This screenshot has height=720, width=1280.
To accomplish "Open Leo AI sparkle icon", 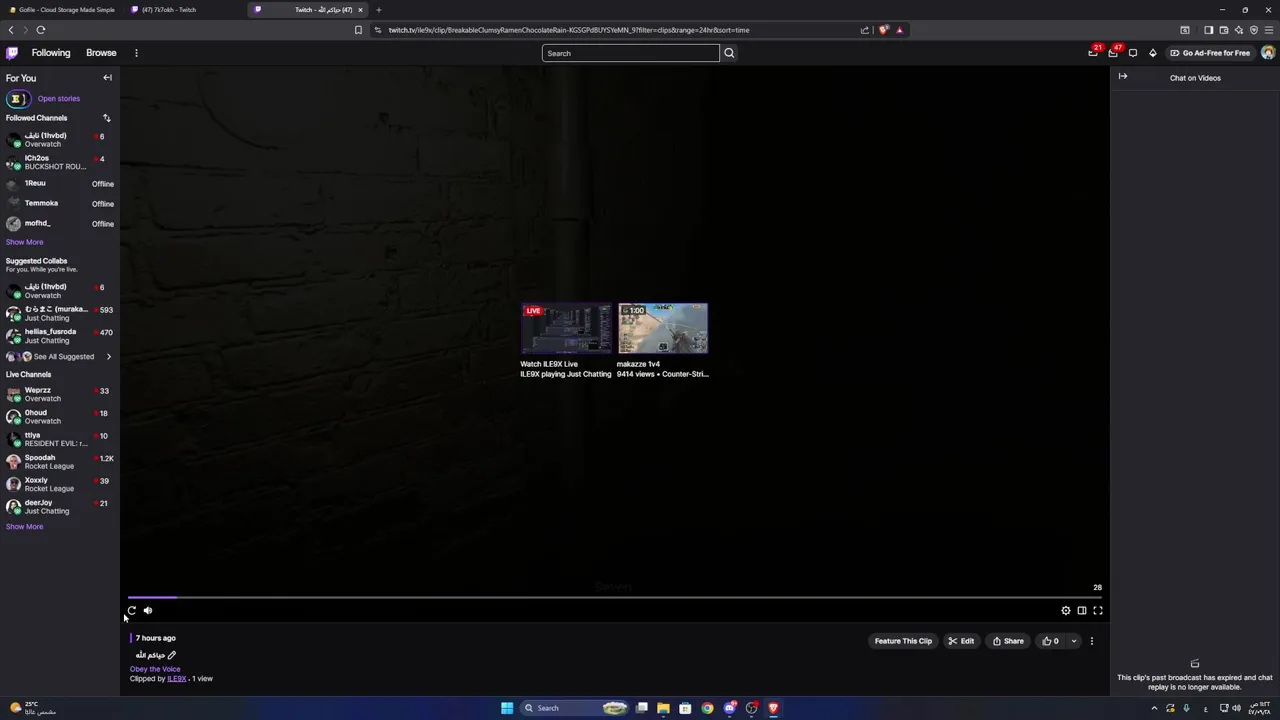I will coord(1239,30).
